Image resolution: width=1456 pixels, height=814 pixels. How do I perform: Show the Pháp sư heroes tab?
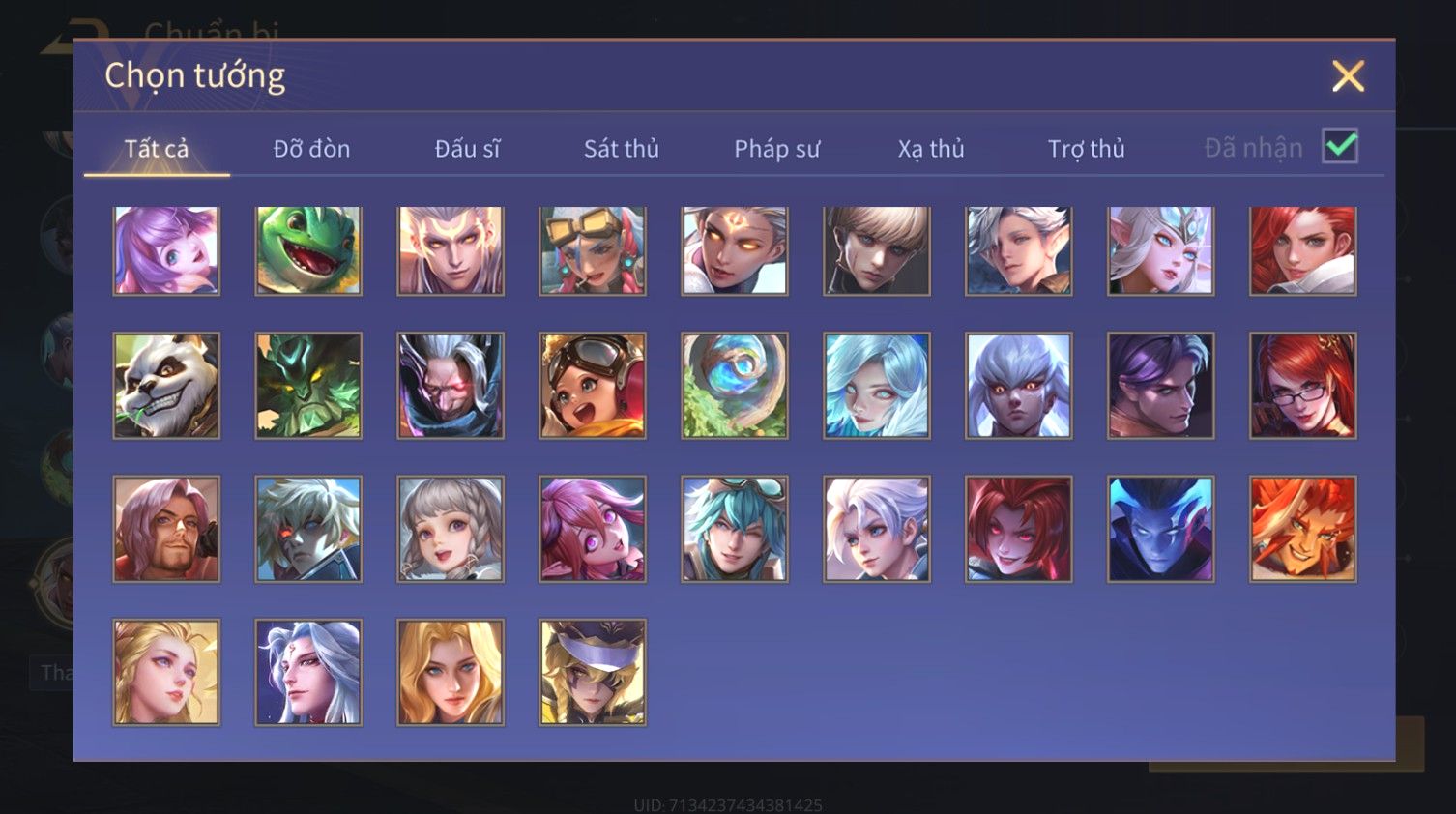[x=776, y=149]
